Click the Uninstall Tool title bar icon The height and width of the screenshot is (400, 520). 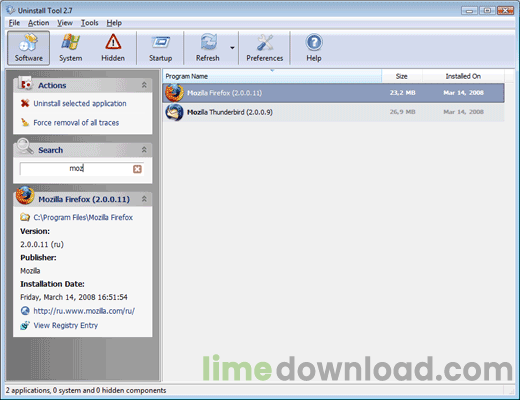[10, 10]
